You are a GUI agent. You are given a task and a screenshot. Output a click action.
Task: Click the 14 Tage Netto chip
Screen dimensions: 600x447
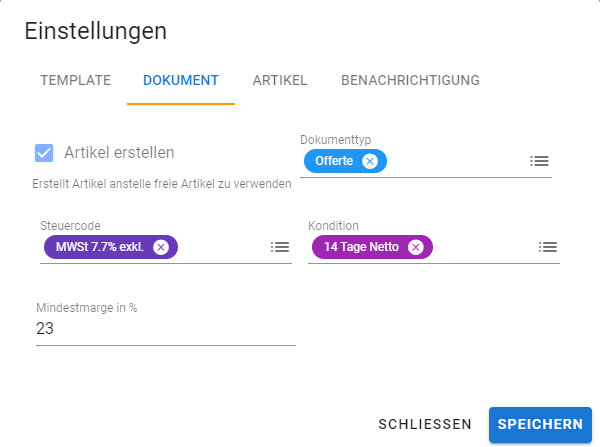tap(360, 247)
